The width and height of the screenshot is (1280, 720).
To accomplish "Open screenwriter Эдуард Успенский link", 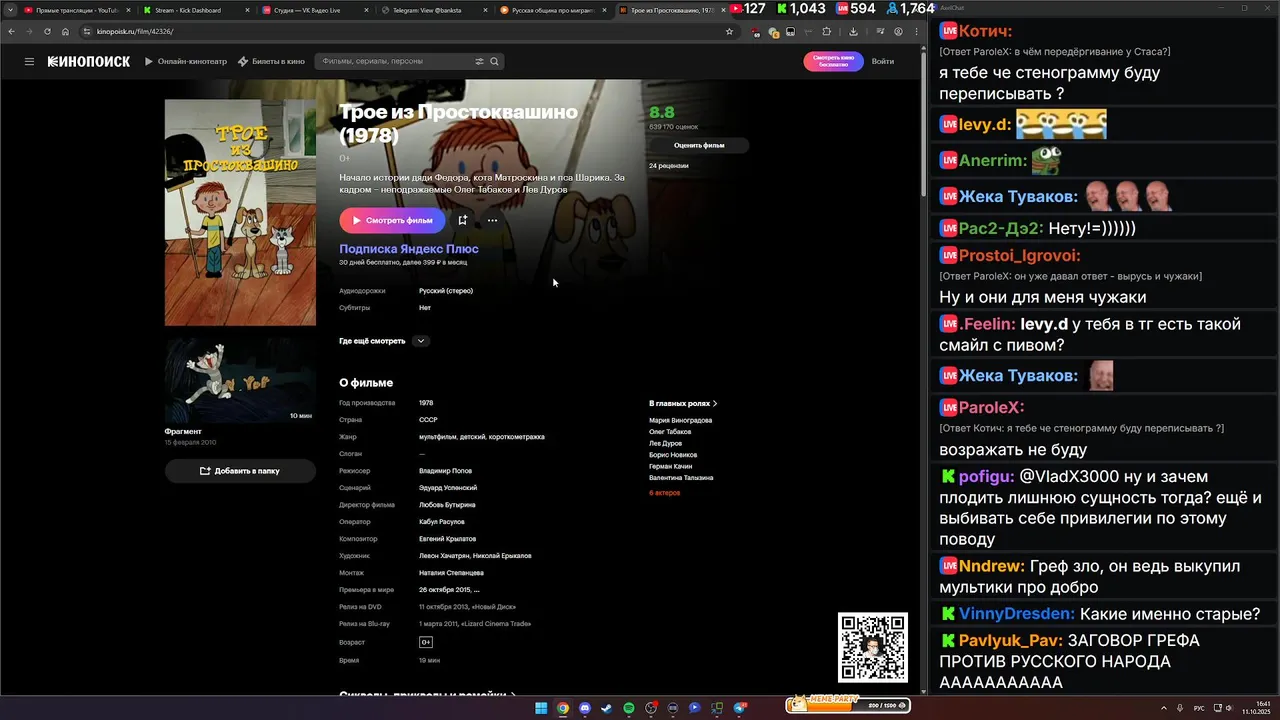I will [x=448, y=488].
